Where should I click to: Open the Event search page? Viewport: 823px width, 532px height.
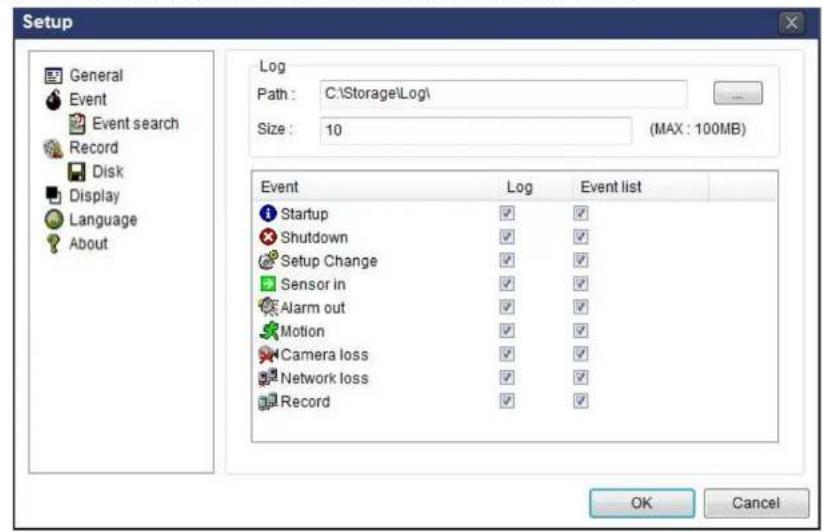click(x=135, y=124)
